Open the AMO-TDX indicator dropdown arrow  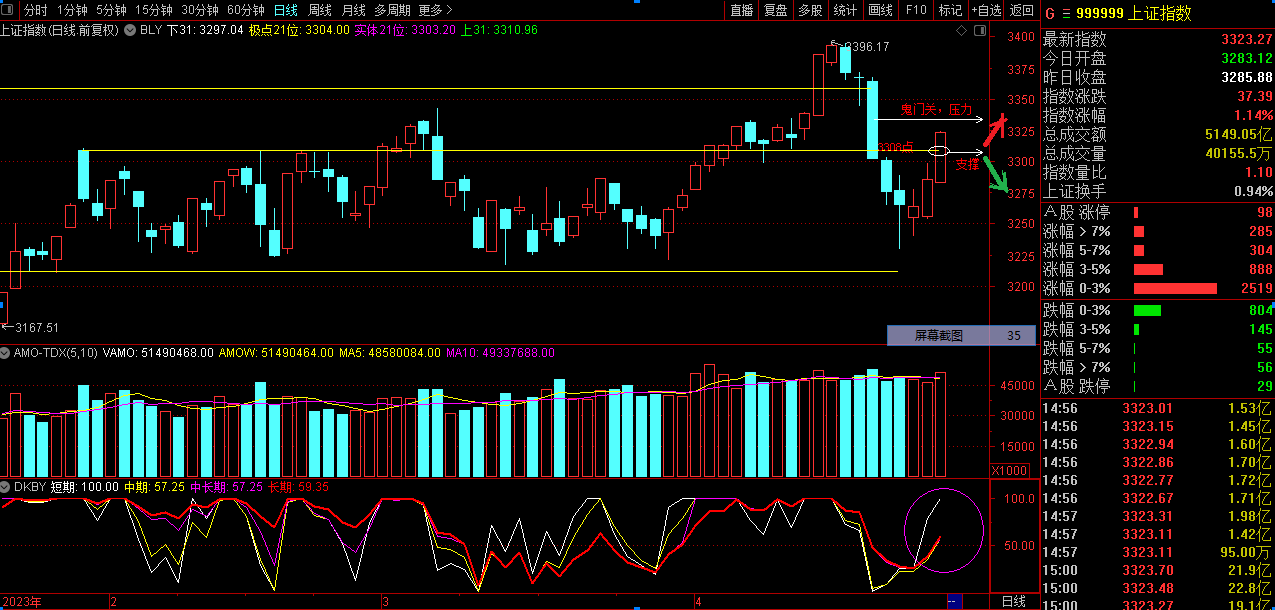pos(5,353)
